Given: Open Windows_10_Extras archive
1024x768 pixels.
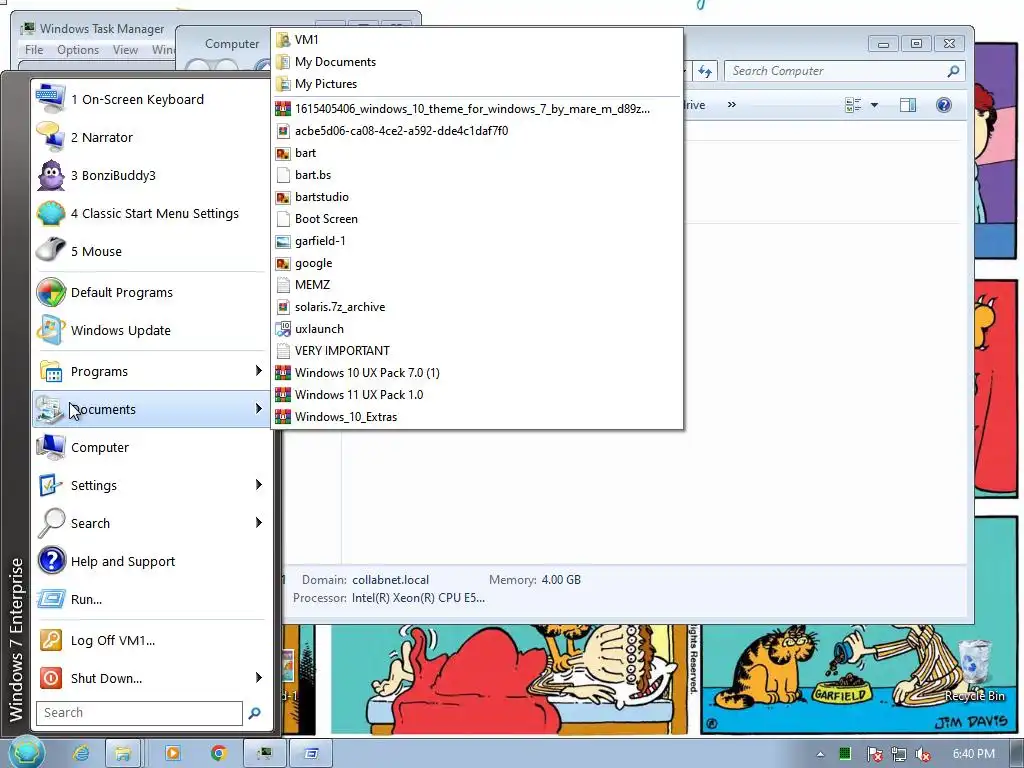Looking at the screenshot, I should pyautogui.click(x=477, y=417).
